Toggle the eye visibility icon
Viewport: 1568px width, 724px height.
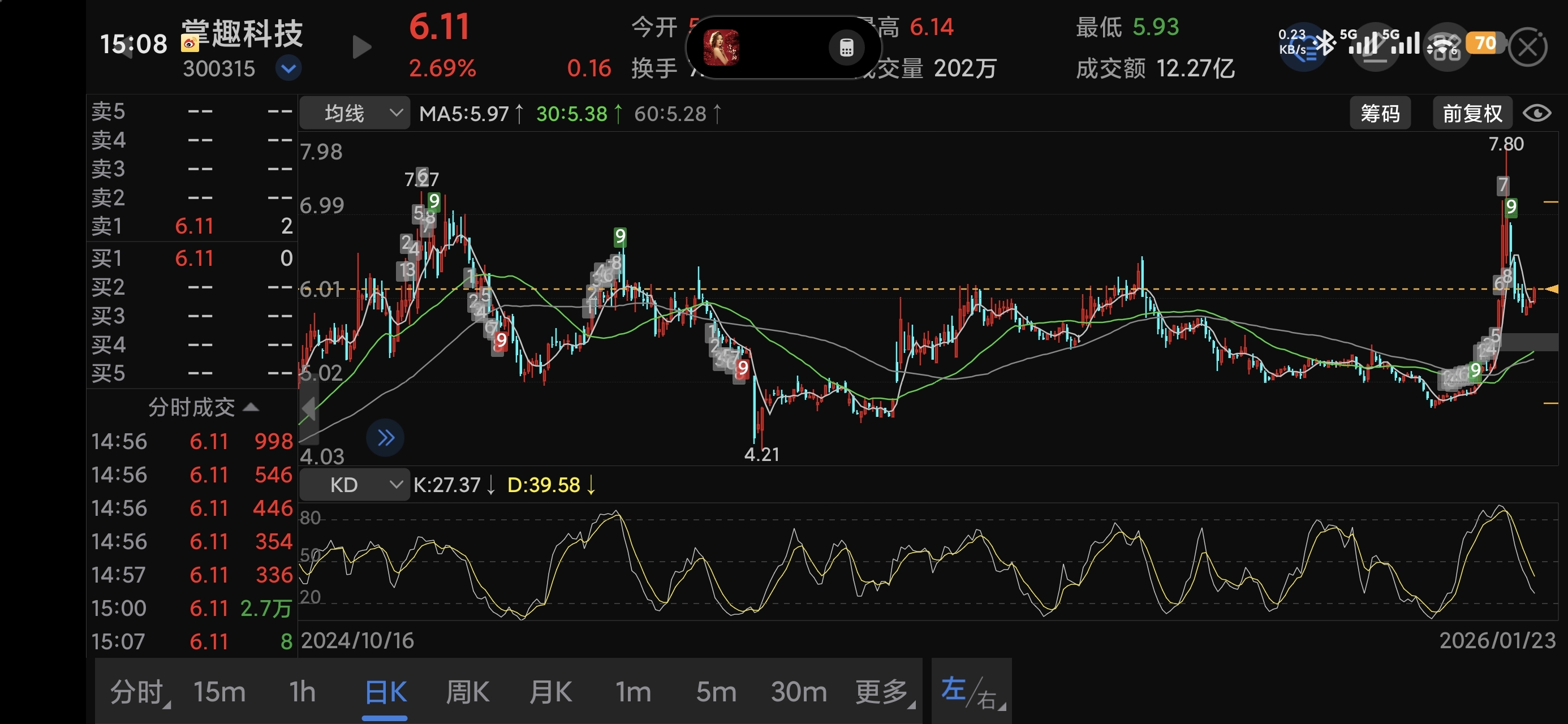point(1536,113)
